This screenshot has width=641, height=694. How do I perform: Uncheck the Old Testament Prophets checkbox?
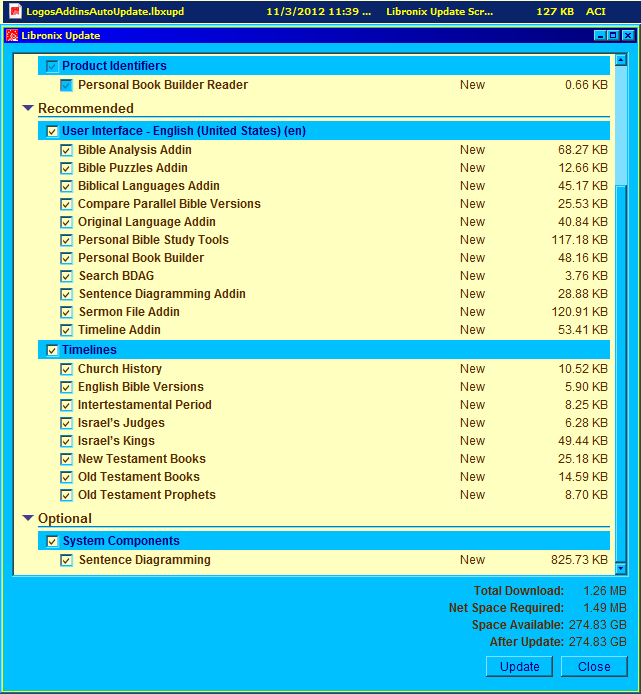tap(66, 495)
